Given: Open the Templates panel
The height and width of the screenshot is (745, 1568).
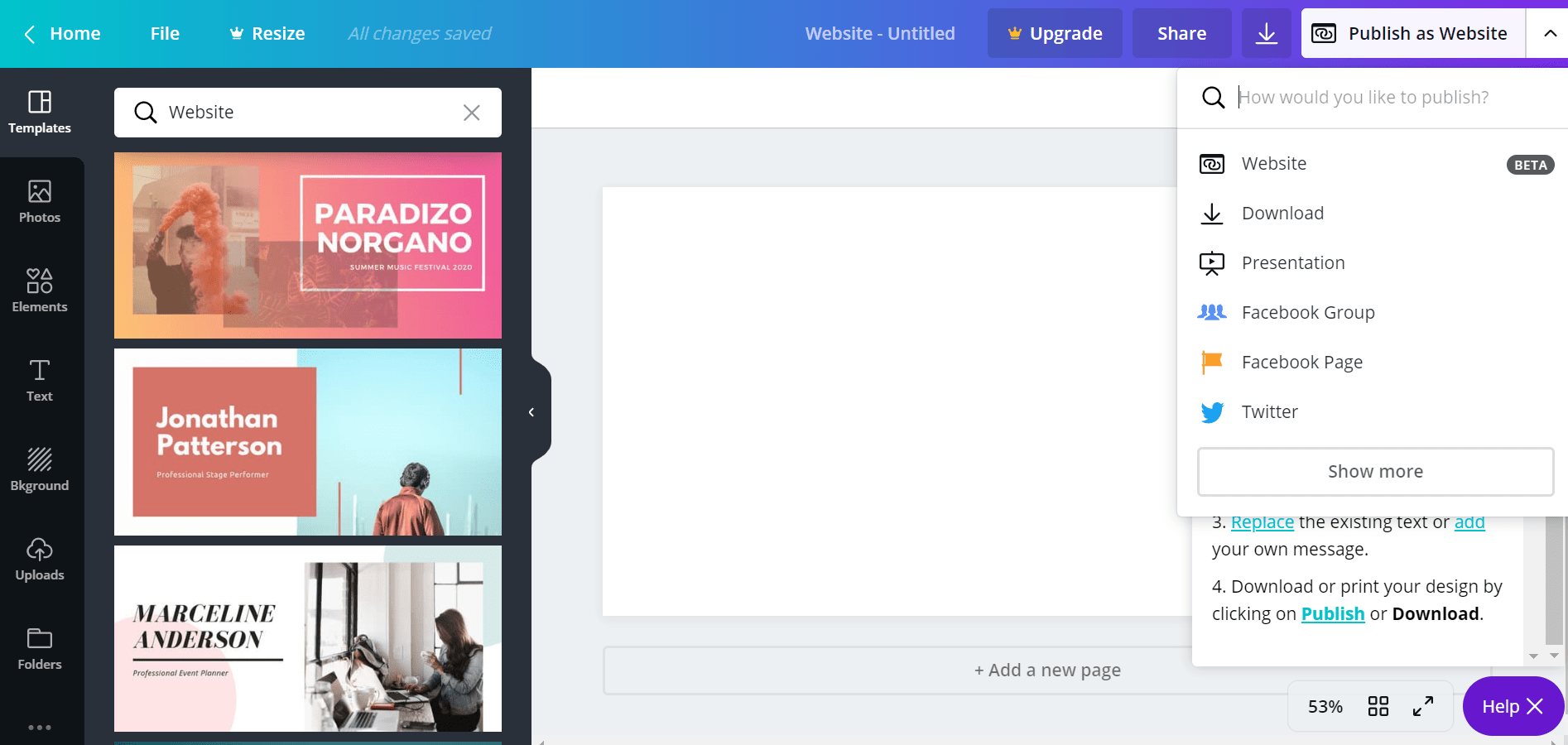Looking at the screenshot, I should pyautogui.click(x=39, y=113).
